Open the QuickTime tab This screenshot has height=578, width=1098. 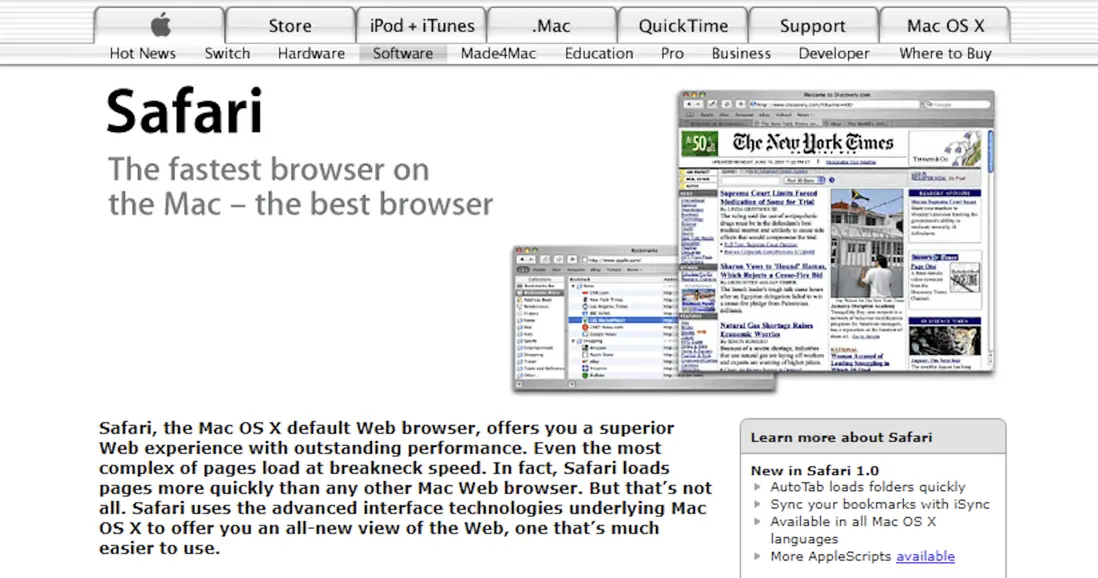682,25
